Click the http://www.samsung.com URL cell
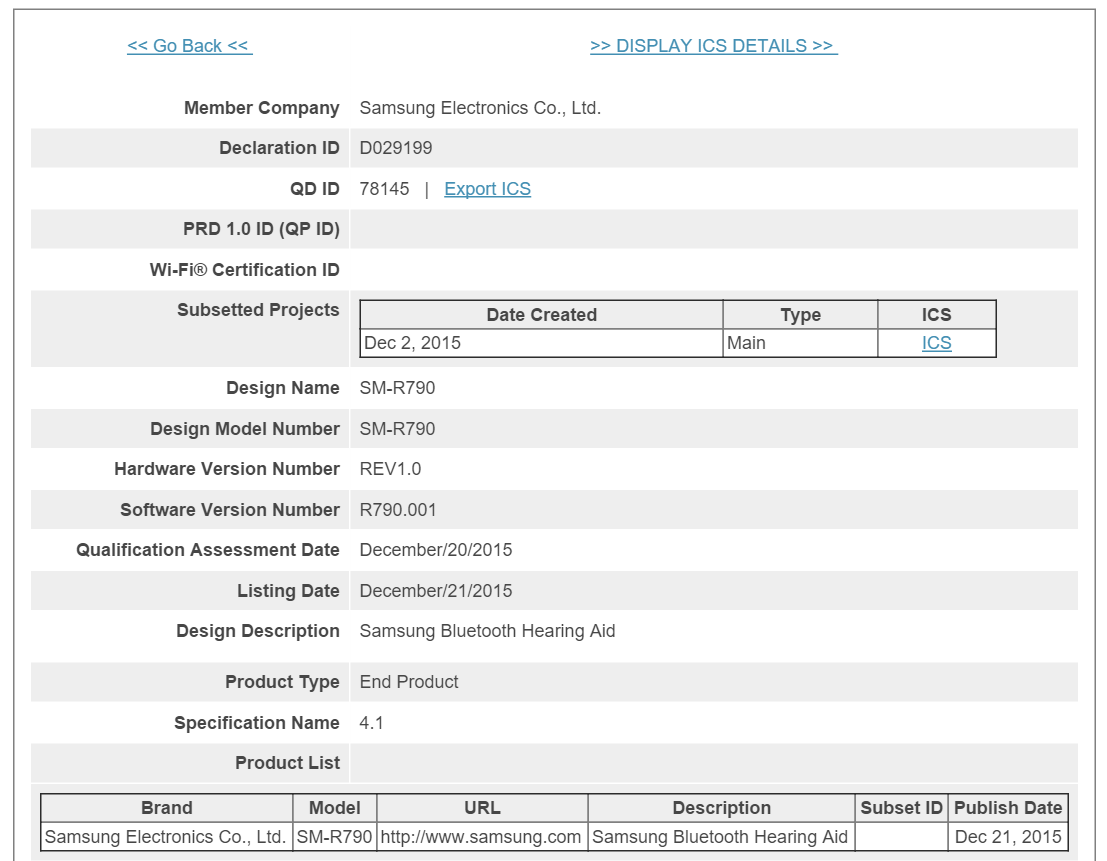1107x861 pixels. coord(481,837)
